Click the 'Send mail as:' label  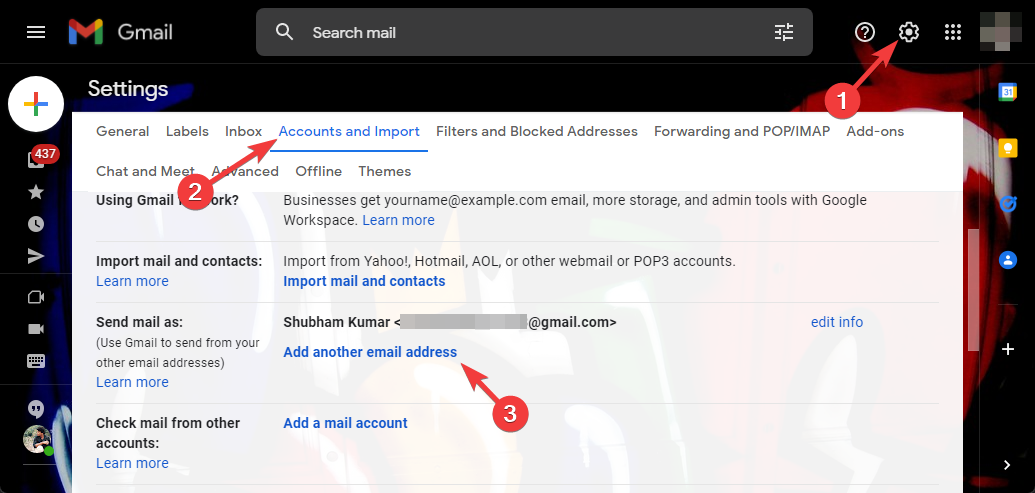coord(139,322)
